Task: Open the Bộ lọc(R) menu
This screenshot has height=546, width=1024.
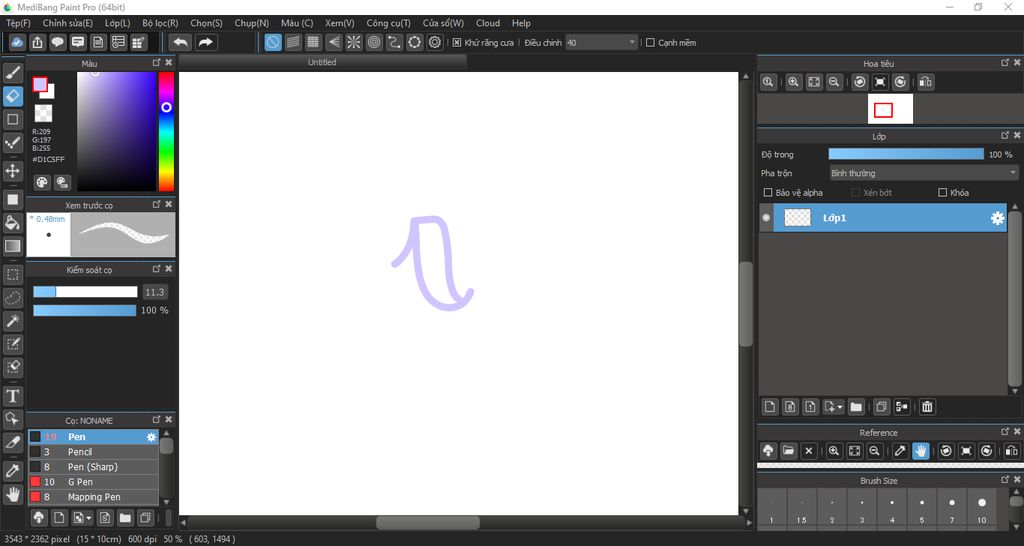Action: [160, 23]
